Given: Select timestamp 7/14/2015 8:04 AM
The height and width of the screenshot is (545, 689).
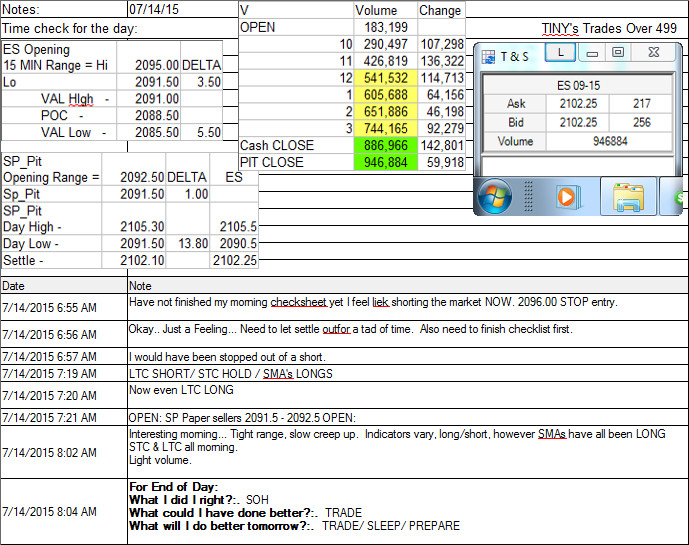Looking at the screenshot, I should tap(64, 511).
